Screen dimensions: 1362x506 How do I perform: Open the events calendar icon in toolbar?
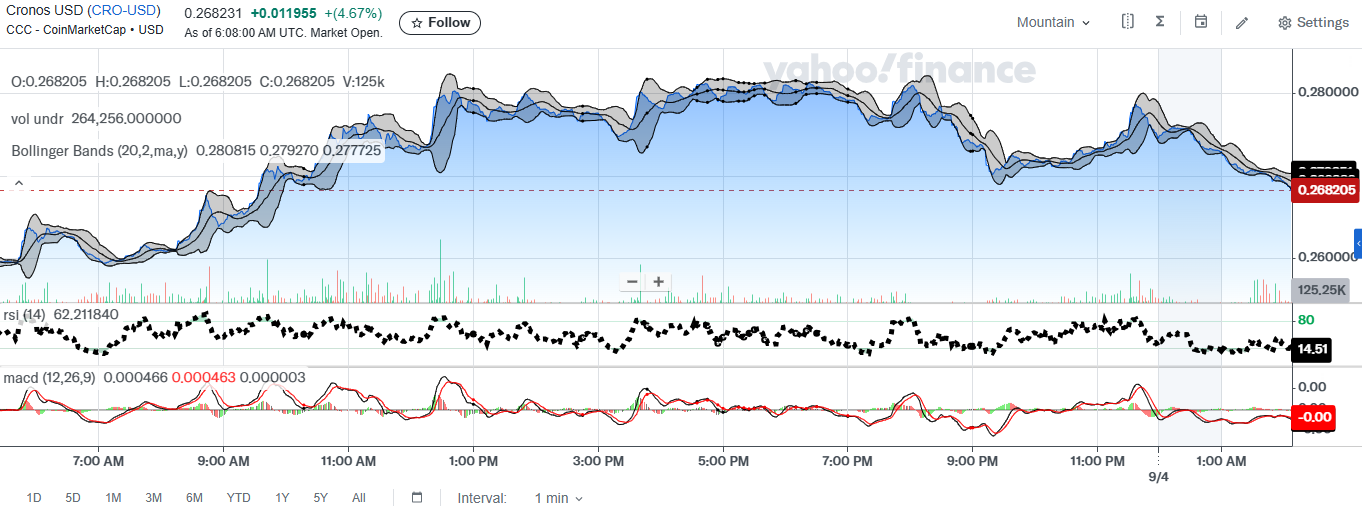(x=1201, y=22)
